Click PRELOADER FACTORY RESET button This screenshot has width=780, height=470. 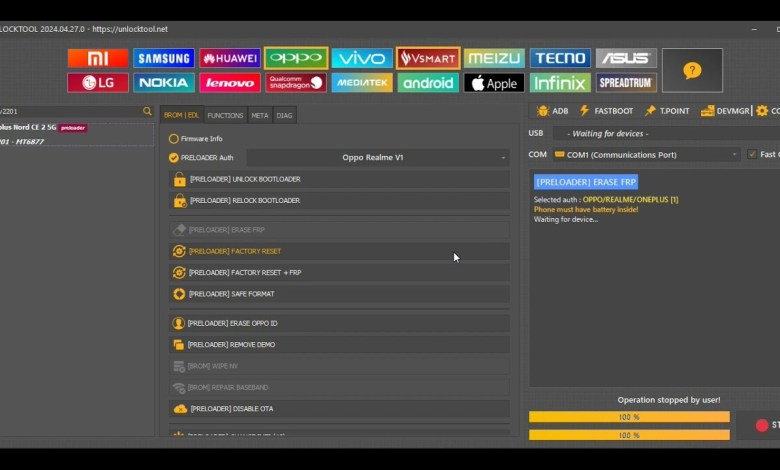coord(339,252)
